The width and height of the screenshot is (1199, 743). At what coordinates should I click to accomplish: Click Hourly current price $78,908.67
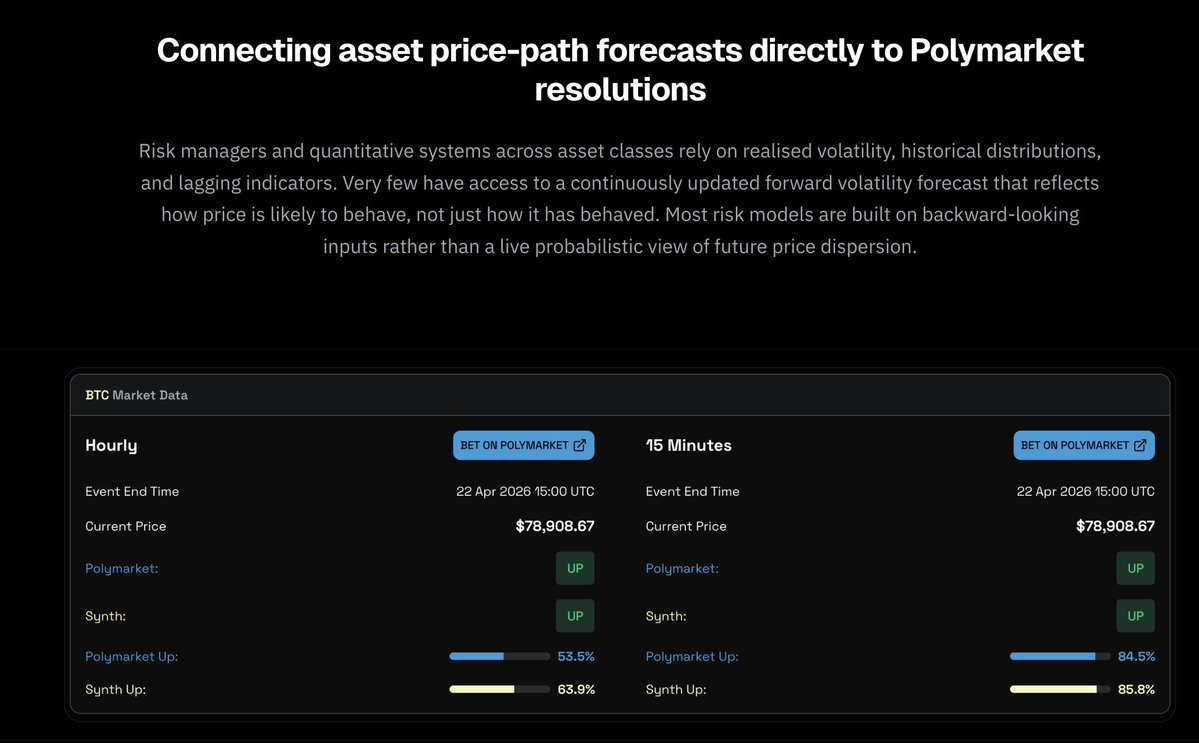pos(554,526)
